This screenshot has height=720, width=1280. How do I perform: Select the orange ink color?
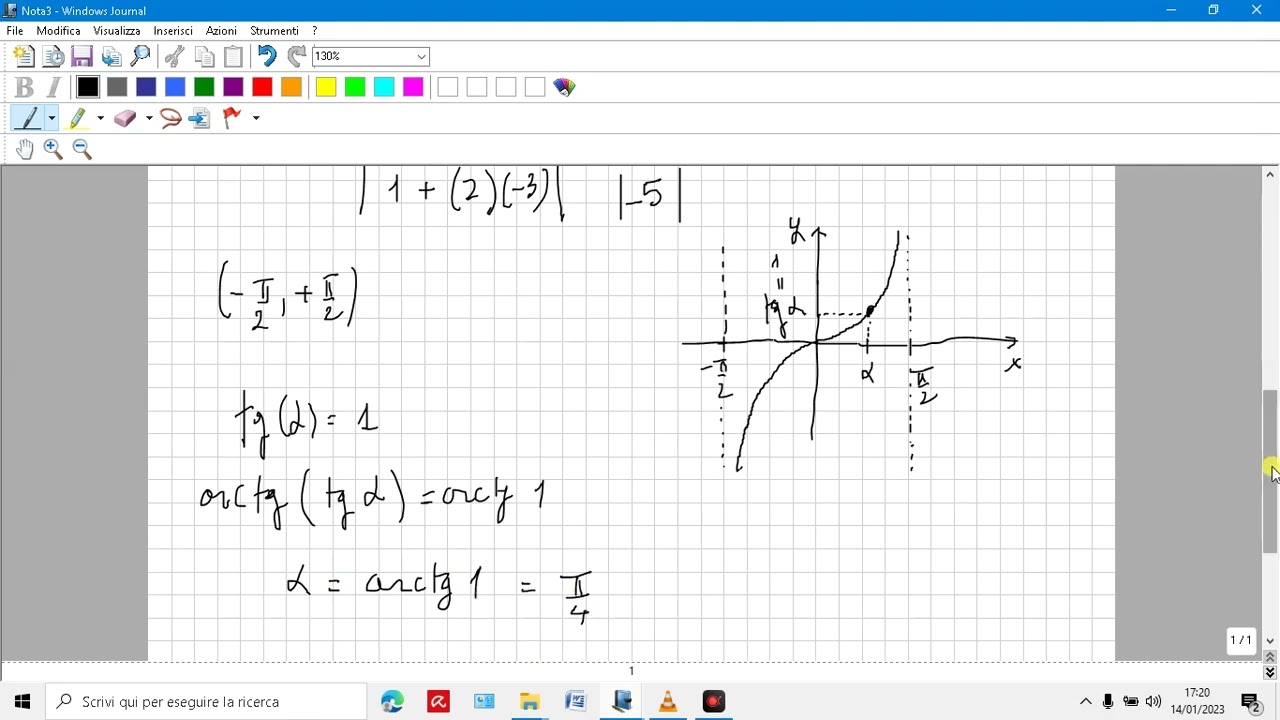[291, 87]
